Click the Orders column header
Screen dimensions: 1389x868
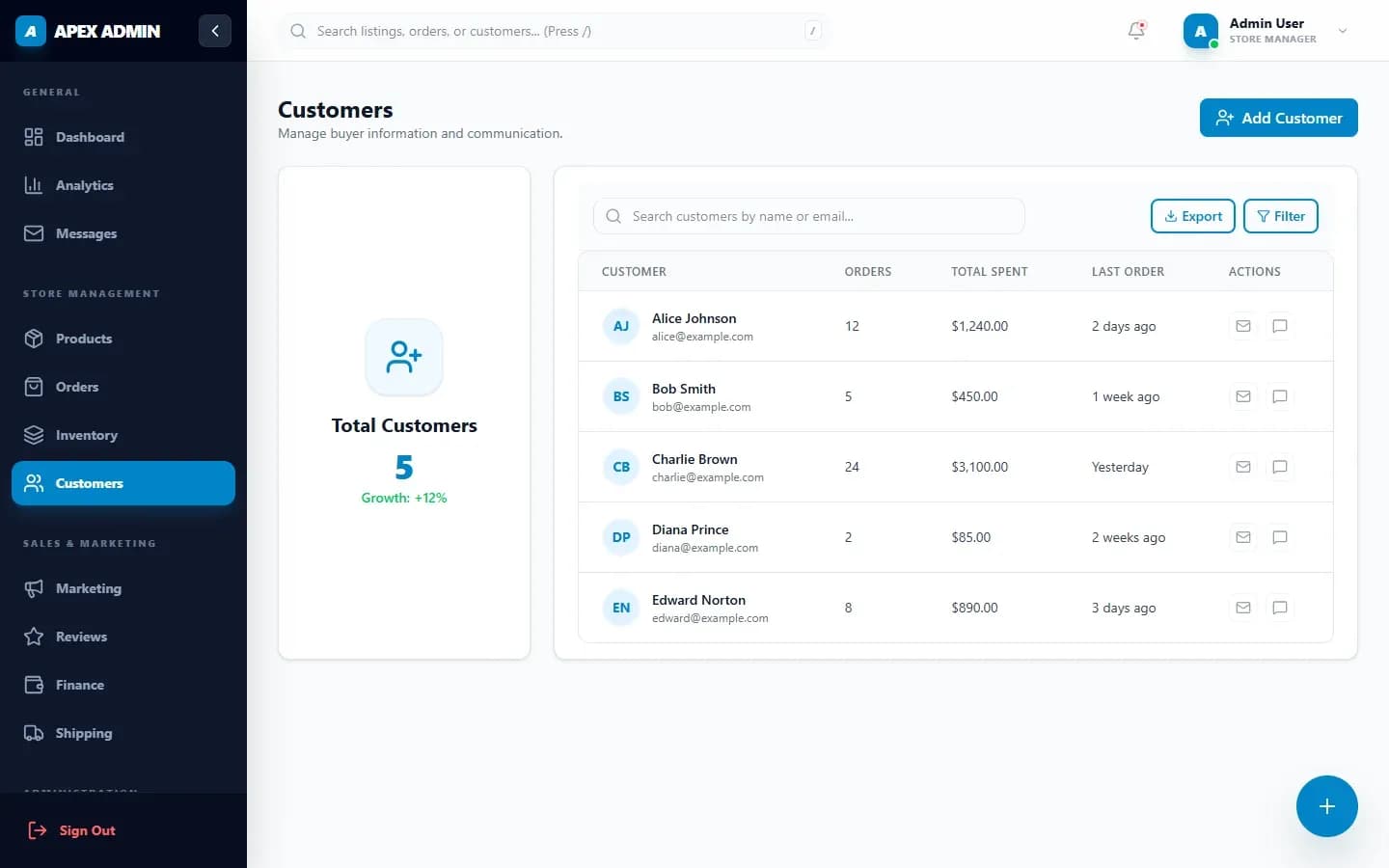pos(868,272)
